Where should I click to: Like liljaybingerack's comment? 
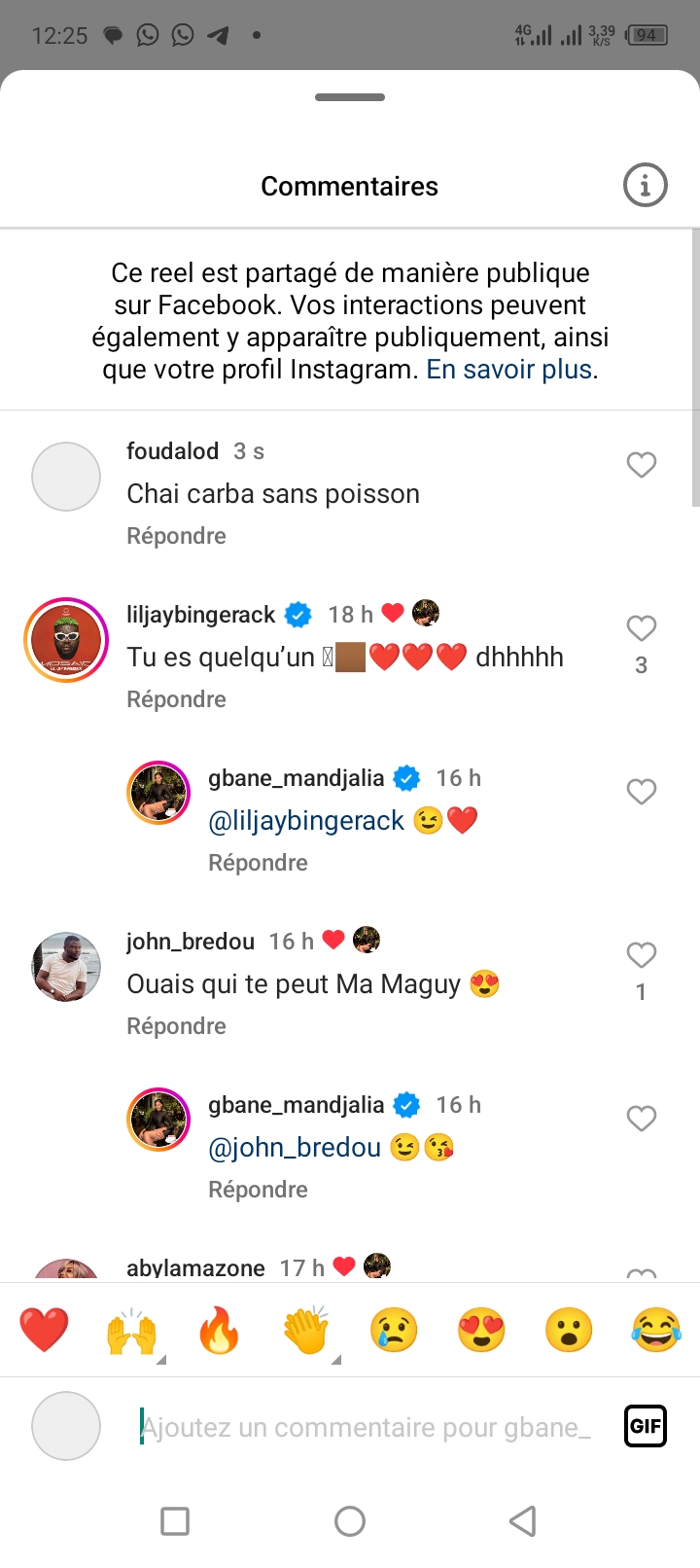pos(641,628)
